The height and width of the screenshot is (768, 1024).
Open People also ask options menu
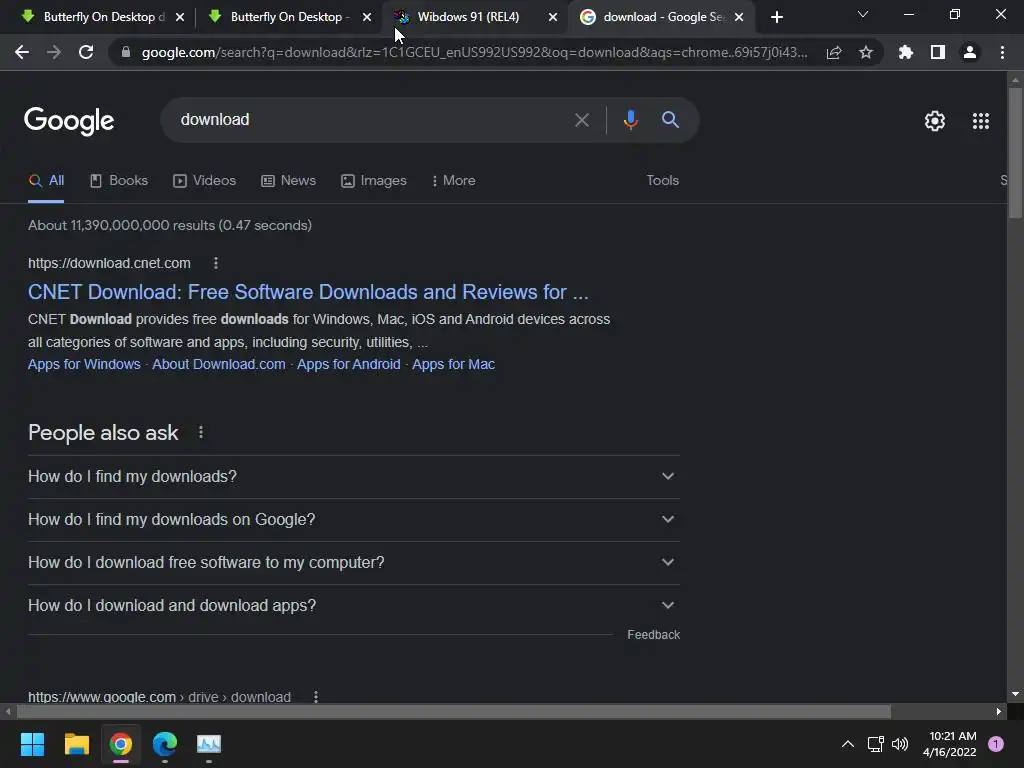pyautogui.click(x=201, y=432)
